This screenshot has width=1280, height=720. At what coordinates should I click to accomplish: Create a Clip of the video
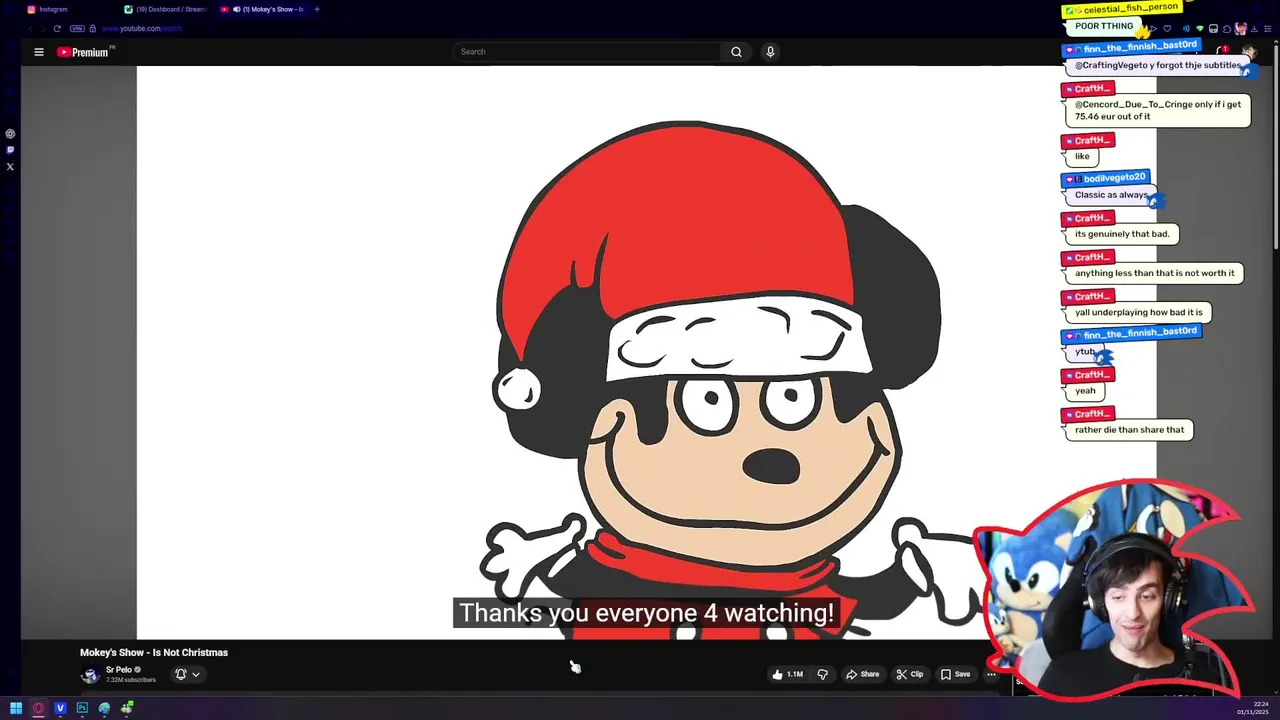point(909,674)
